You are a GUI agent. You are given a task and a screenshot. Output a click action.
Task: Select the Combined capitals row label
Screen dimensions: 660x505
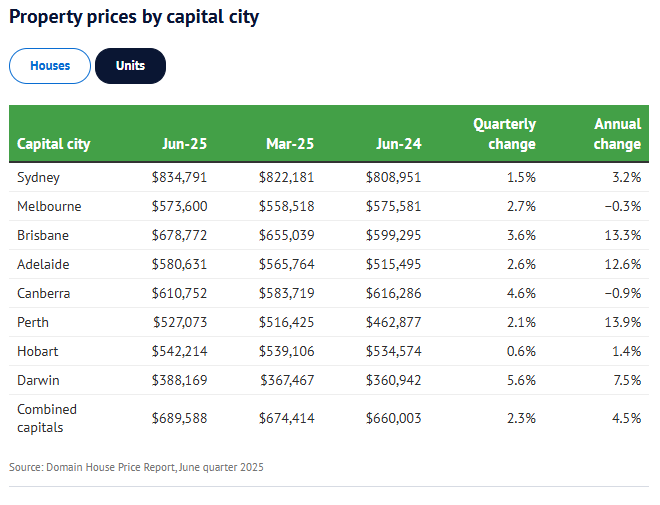47,418
